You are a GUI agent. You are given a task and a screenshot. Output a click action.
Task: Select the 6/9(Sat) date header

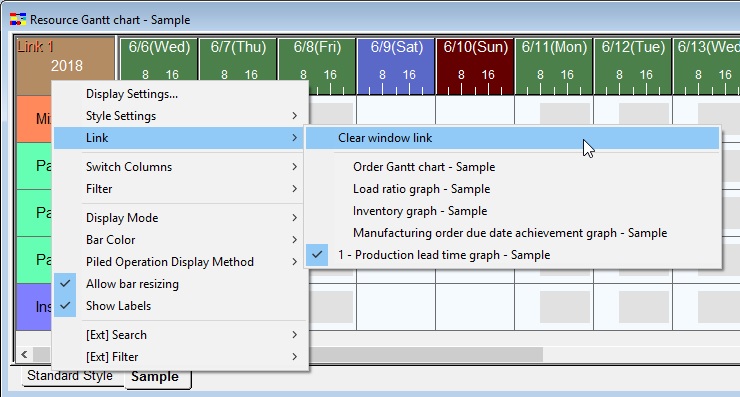click(396, 66)
